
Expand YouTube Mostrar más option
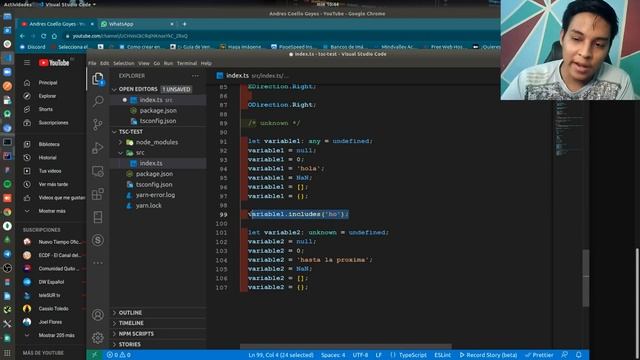tap(51, 211)
